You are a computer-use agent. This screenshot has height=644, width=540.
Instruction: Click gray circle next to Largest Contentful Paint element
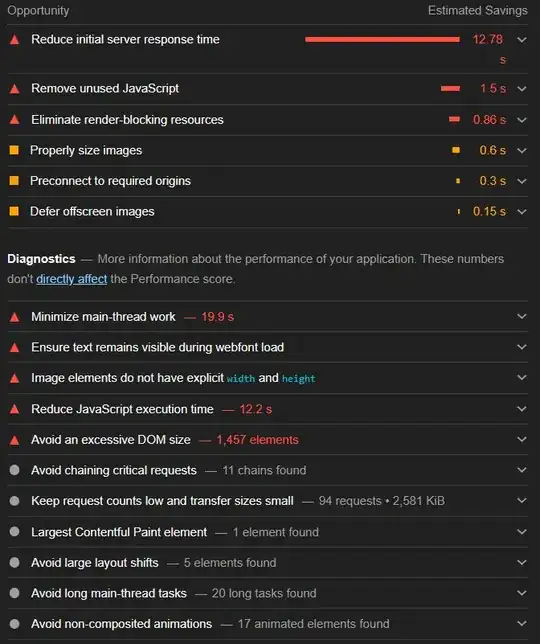coord(14,532)
